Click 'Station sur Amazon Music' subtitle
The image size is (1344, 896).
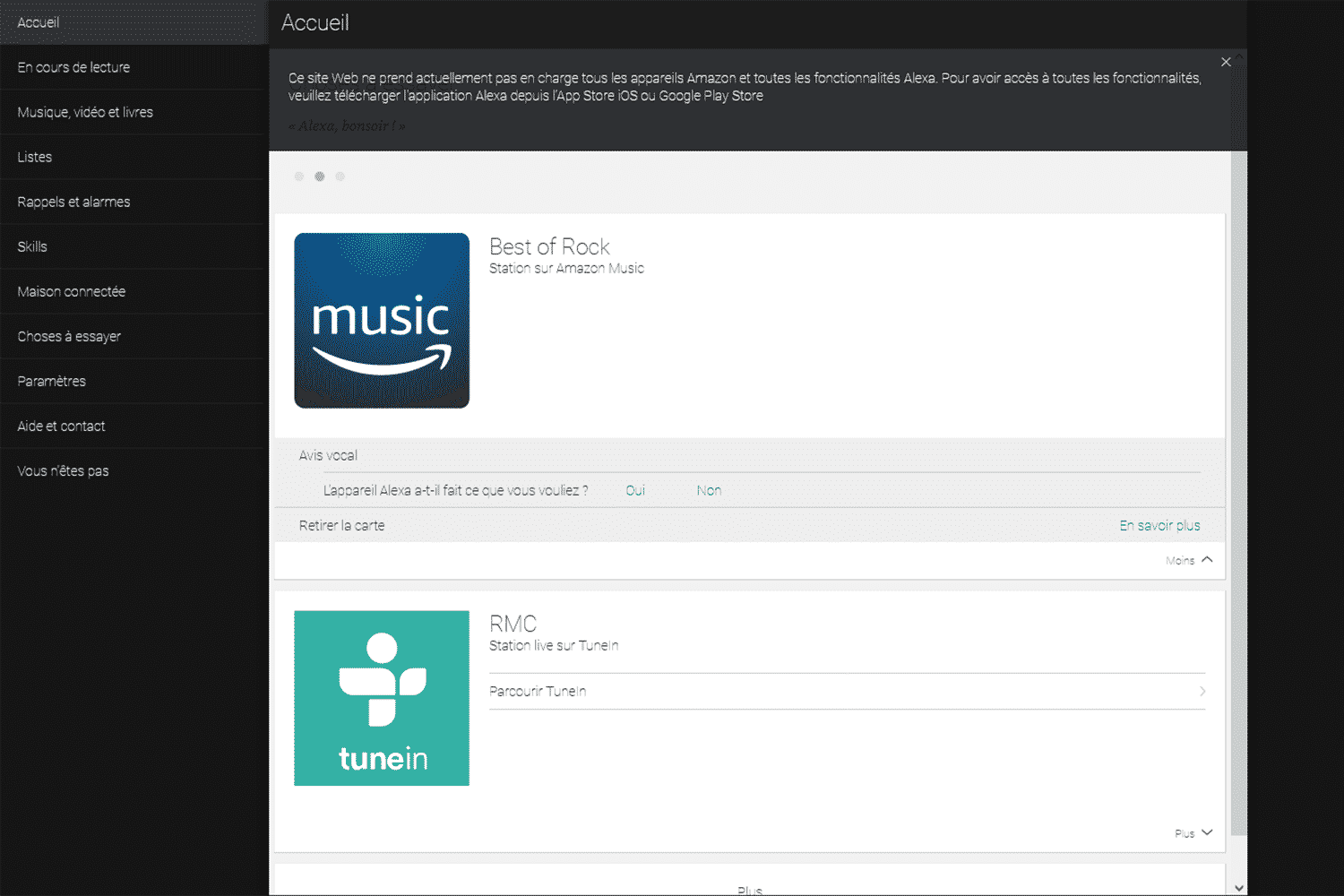coord(566,268)
